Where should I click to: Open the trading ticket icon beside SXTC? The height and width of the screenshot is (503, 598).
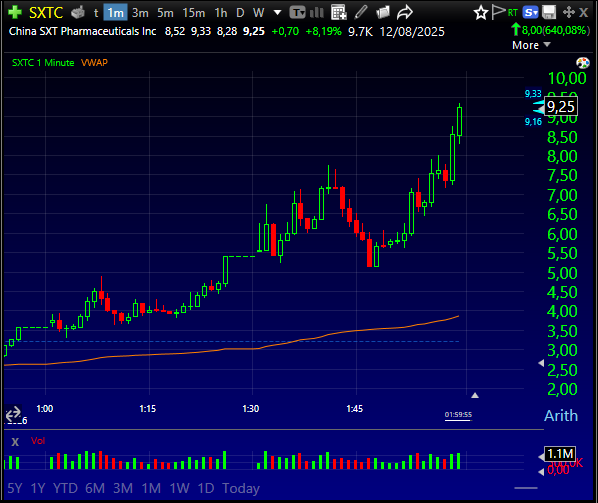coord(78,13)
